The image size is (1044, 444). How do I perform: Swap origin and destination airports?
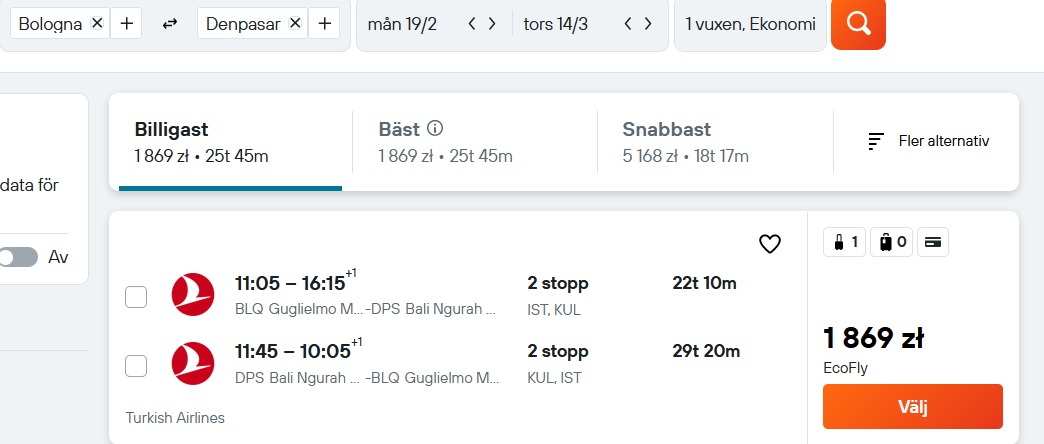click(170, 24)
